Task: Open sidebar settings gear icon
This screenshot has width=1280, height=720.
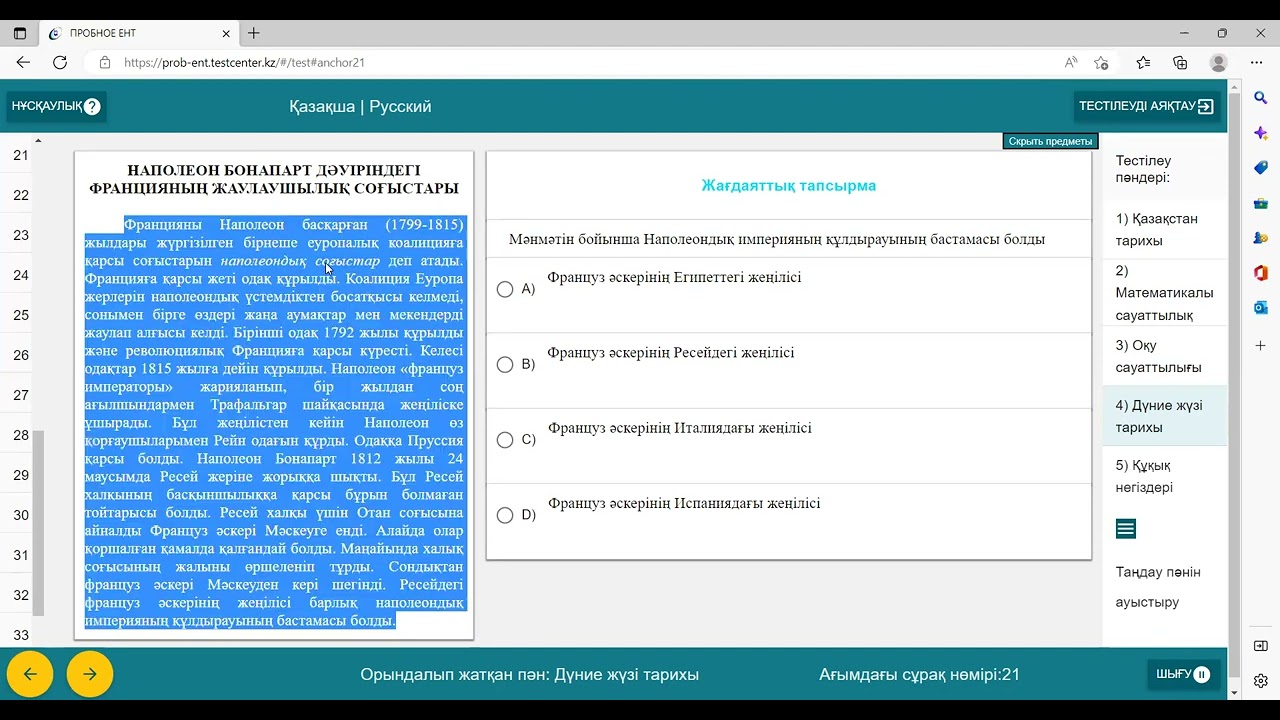Action: pyautogui.click(x=1260, y=681)
